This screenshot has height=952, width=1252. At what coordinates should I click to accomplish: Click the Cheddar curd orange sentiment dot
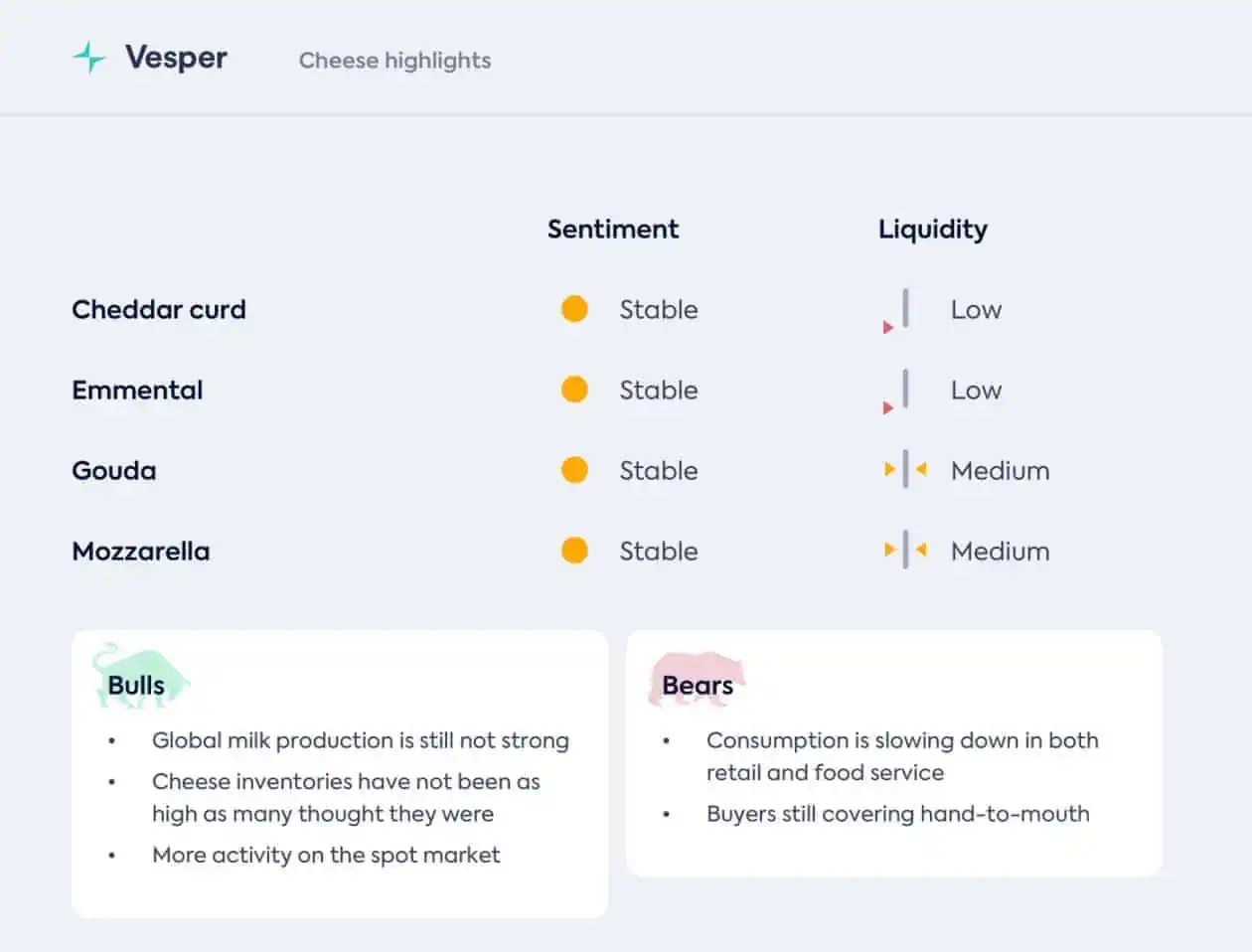point(574,309)
